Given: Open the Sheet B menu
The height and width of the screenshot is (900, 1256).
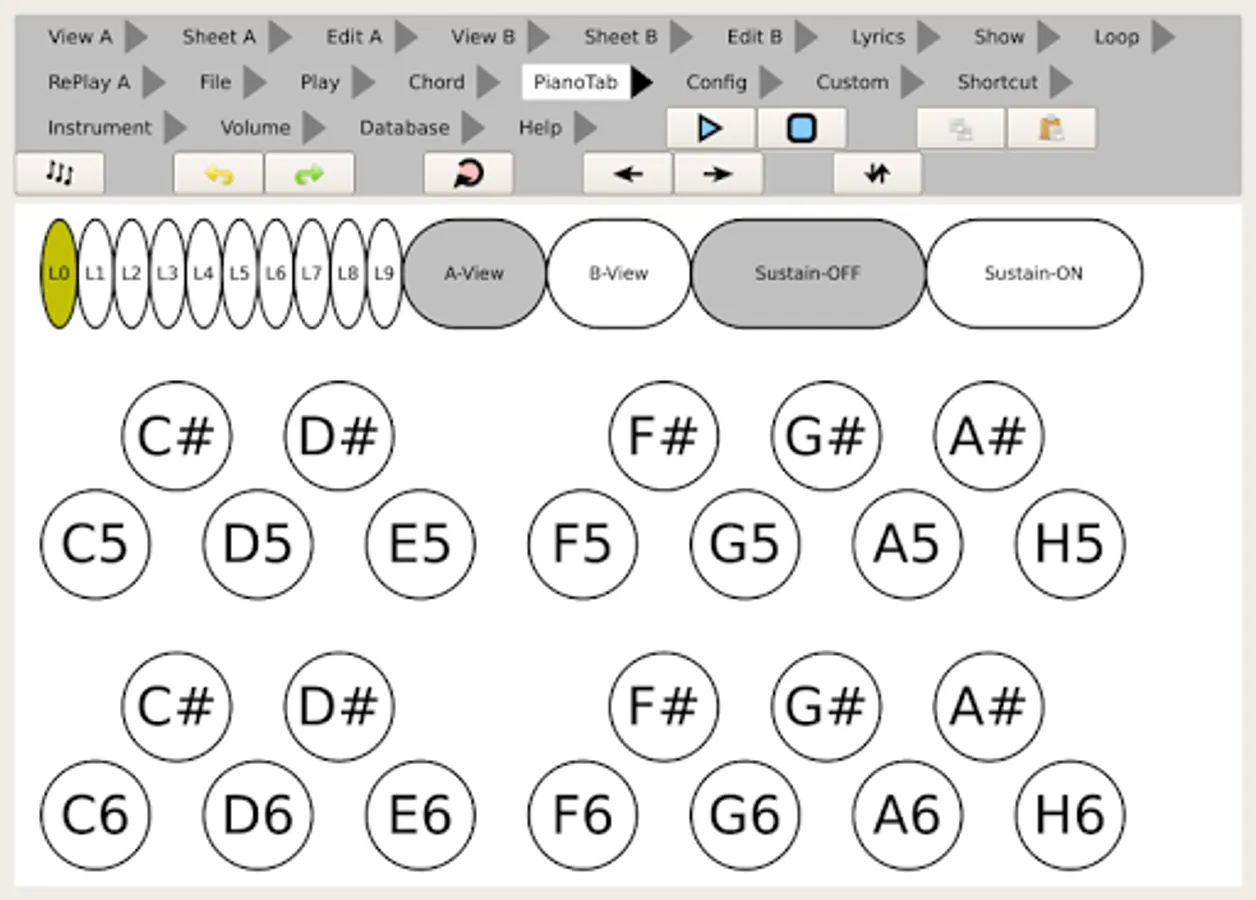Looking at the screenshot, I should pyautogui.click(x=621, y=37).
